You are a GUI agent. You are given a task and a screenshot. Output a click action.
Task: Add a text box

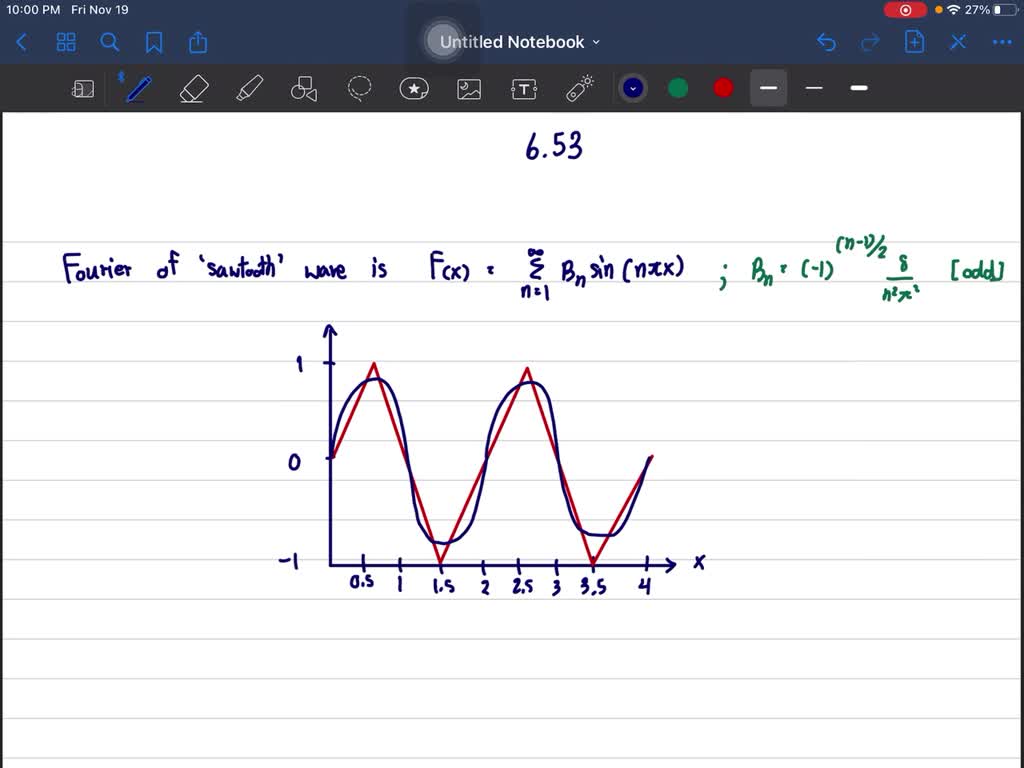pyautogui.click(x=523, y=88)
